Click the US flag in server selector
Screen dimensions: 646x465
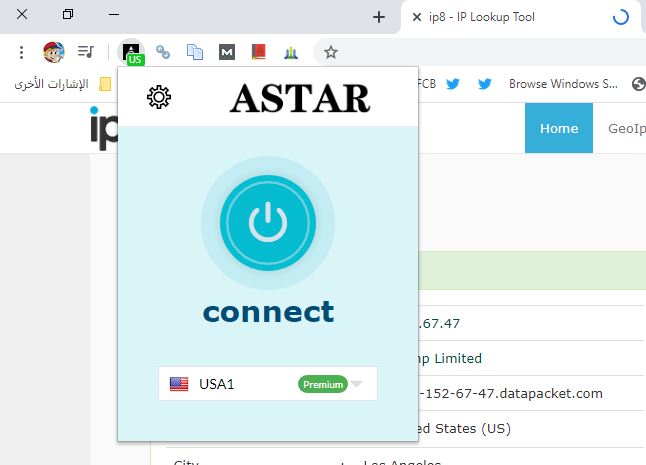tap(179, 384)
